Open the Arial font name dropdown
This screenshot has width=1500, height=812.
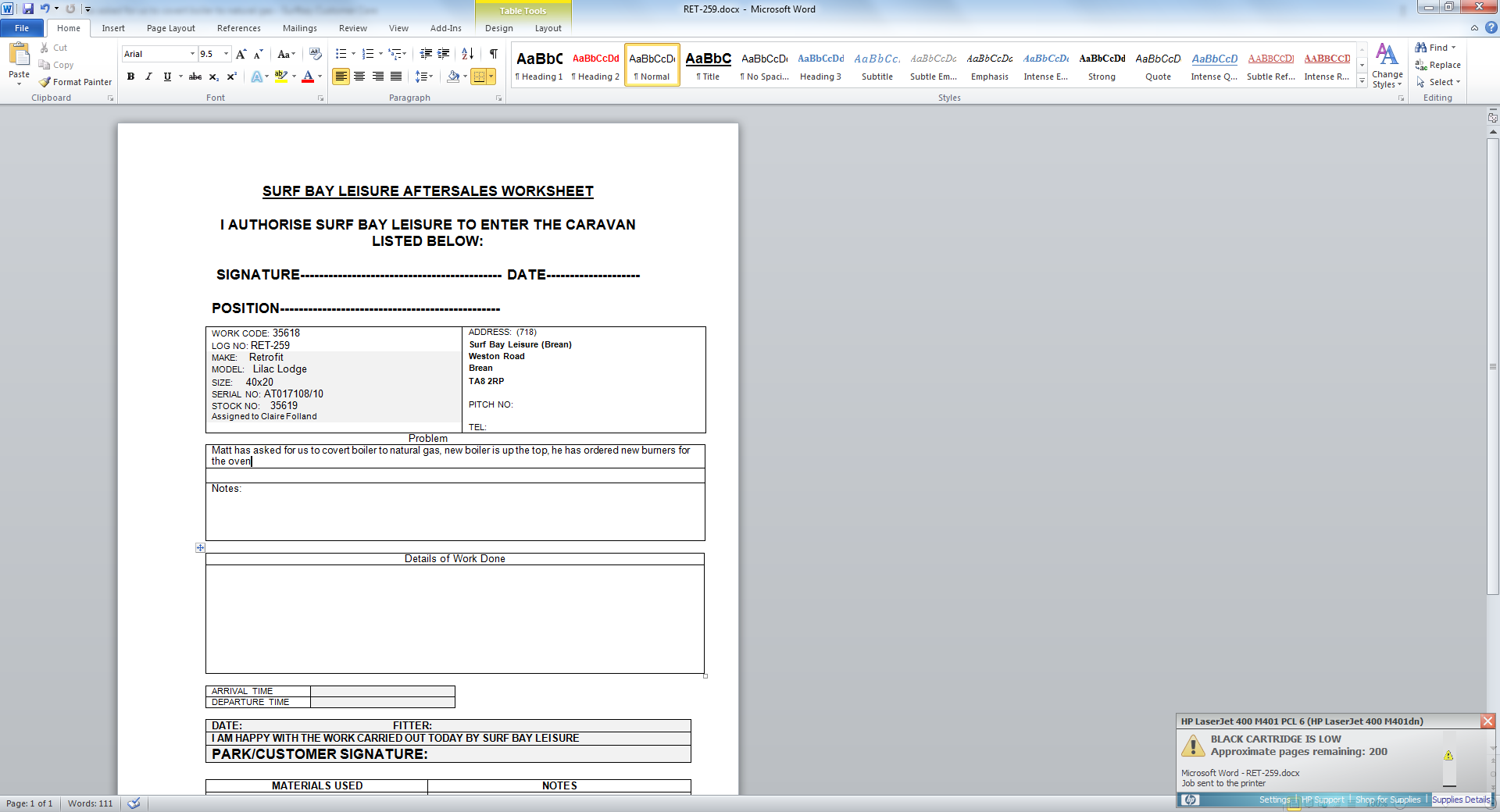click(x=192, y=54)
